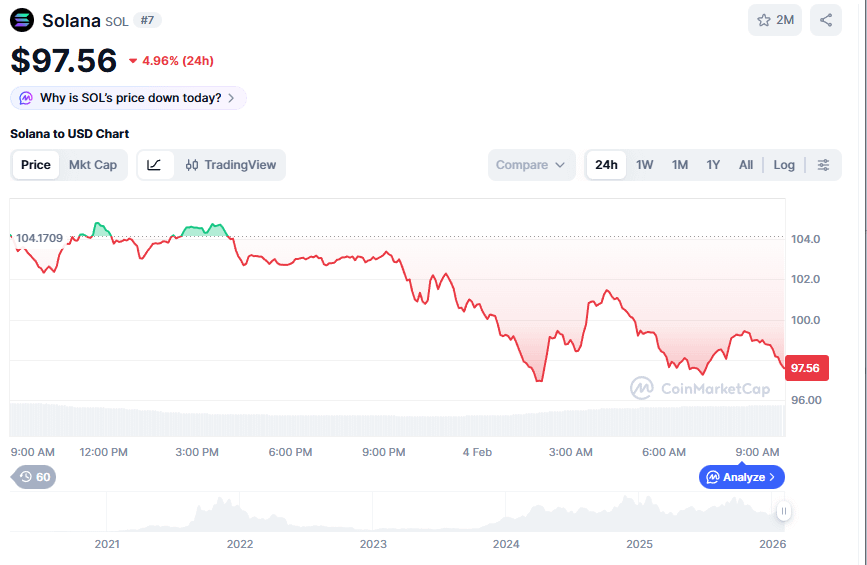The image size is (867, 565).
Task: Click the 97.56 current price label
Action: pyautogui.click(x=805, y=368)
